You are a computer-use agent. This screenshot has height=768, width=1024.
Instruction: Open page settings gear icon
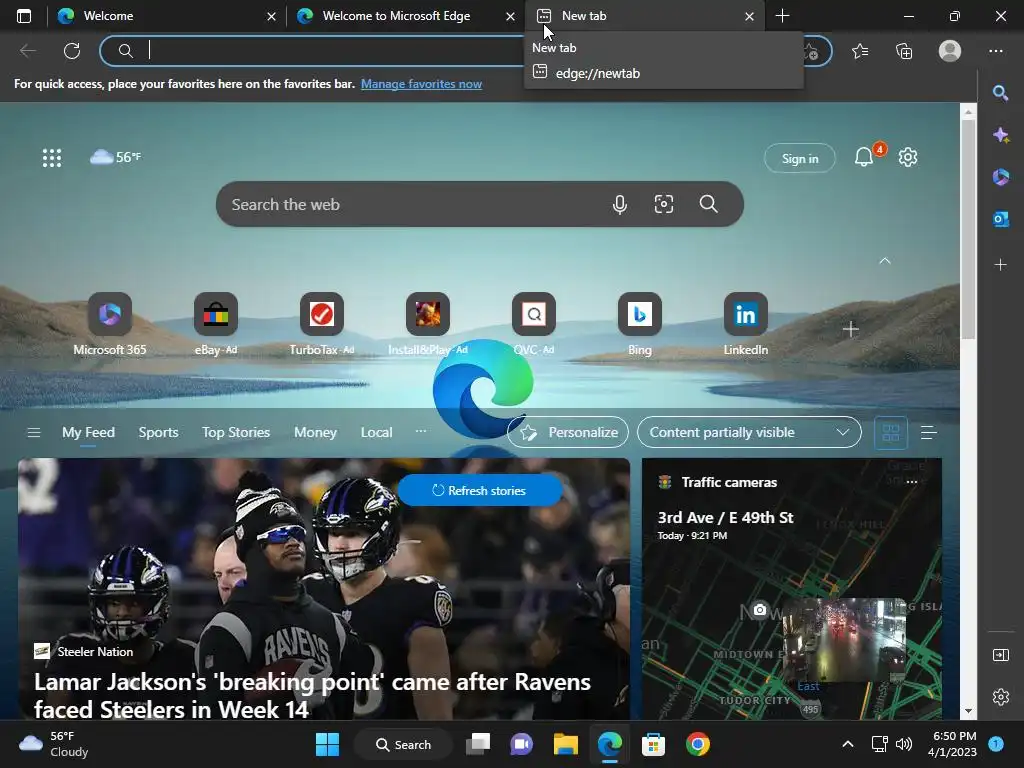click(x=908, y=157)
